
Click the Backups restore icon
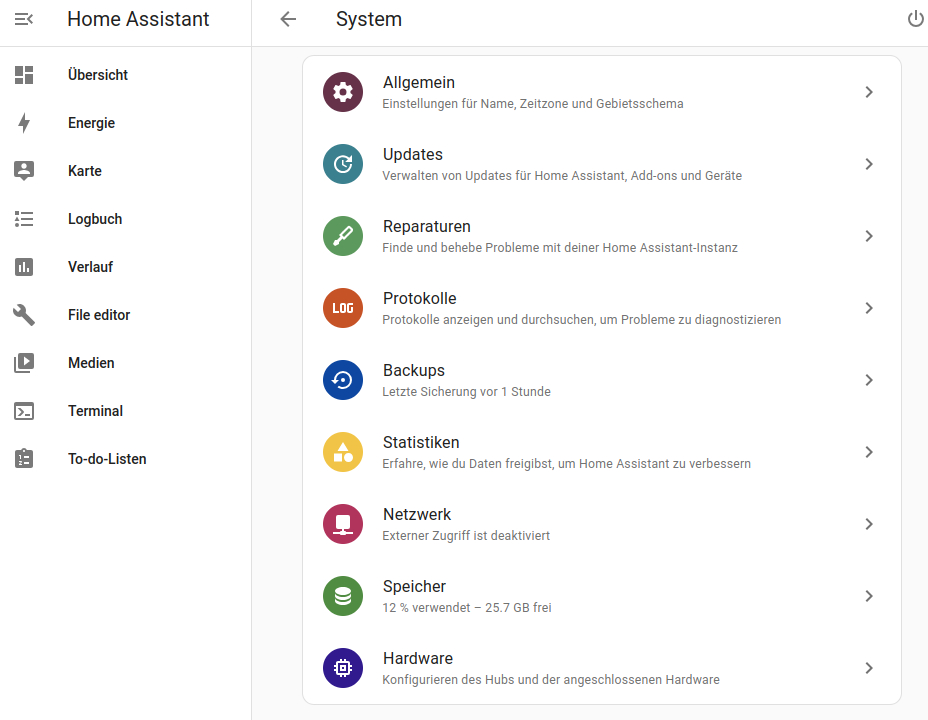click(x=343, y=380)
